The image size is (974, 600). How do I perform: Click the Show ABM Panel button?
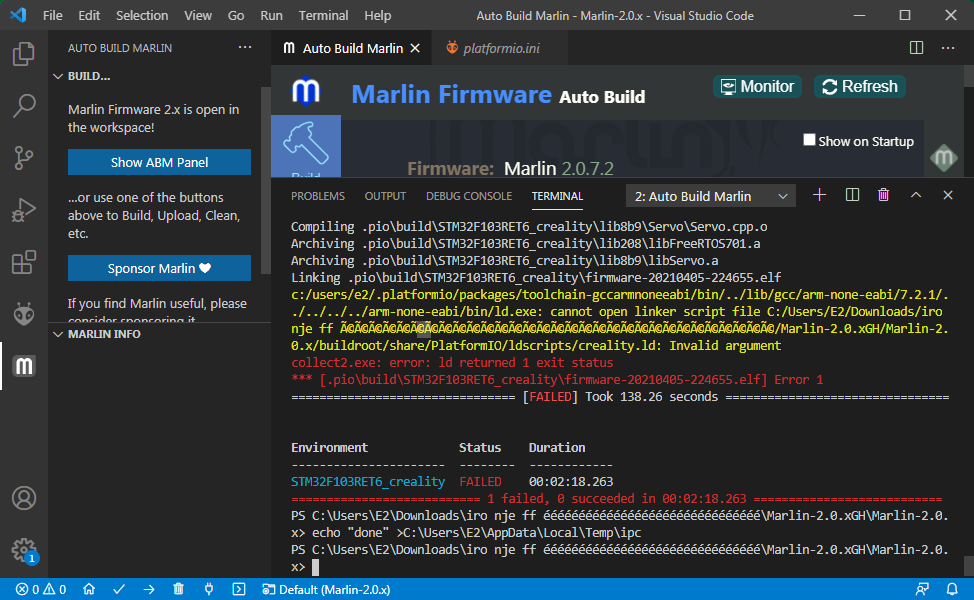click(159, 162)
